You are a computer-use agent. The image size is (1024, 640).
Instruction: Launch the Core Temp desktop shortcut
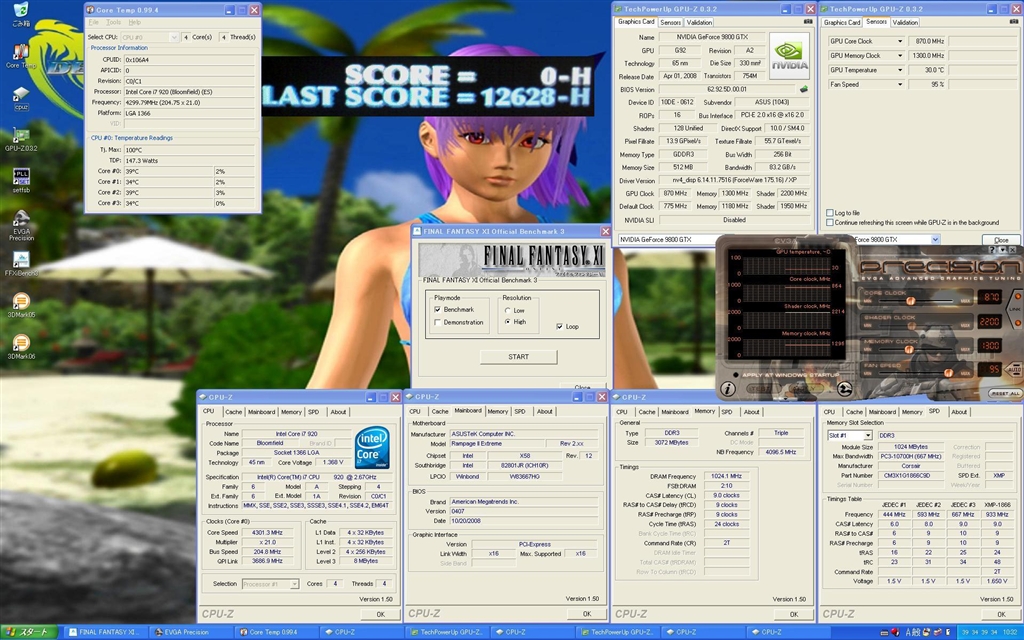pos(21,56)
